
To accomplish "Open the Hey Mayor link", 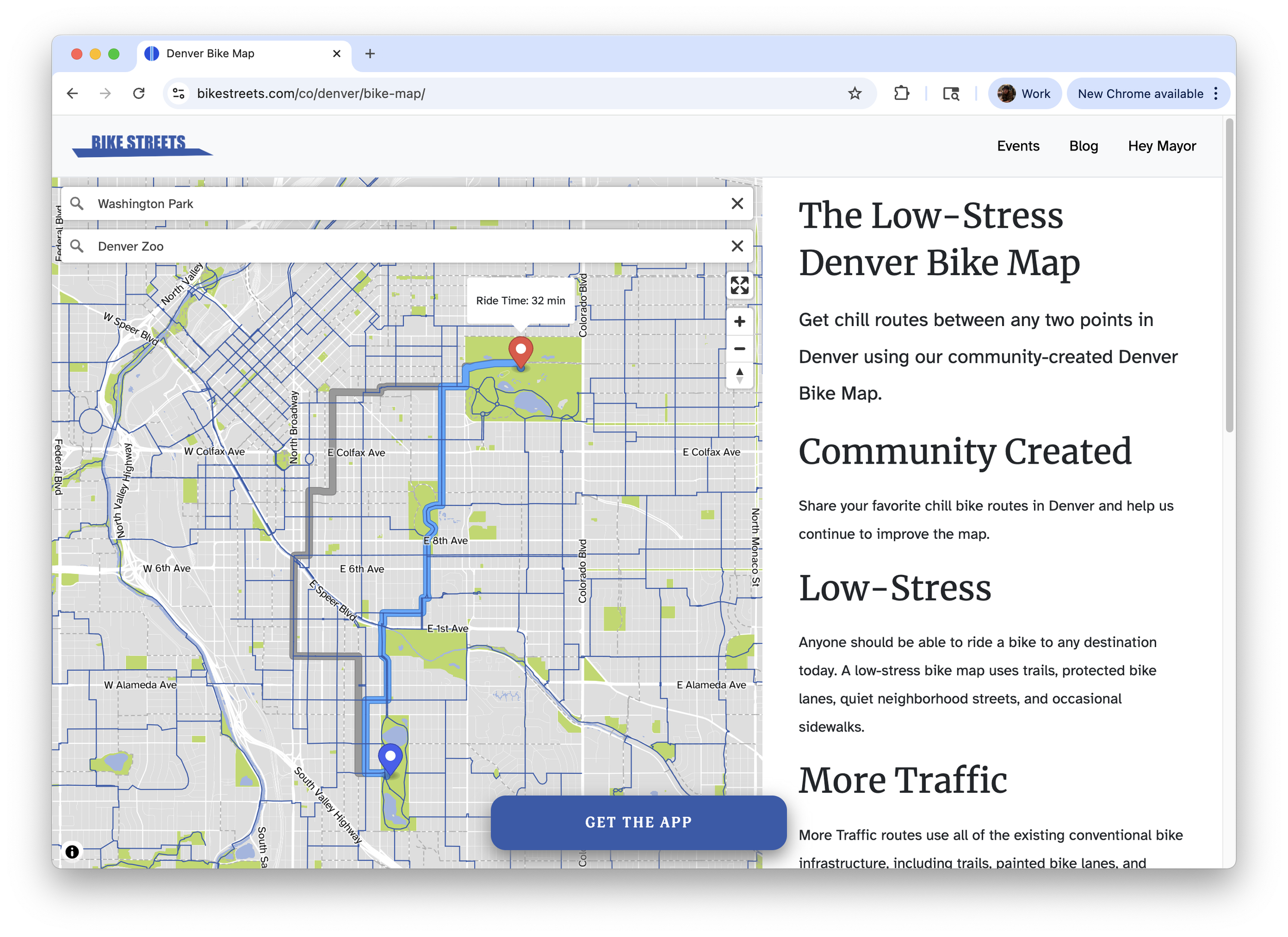I will click(x=1161, y=146).
